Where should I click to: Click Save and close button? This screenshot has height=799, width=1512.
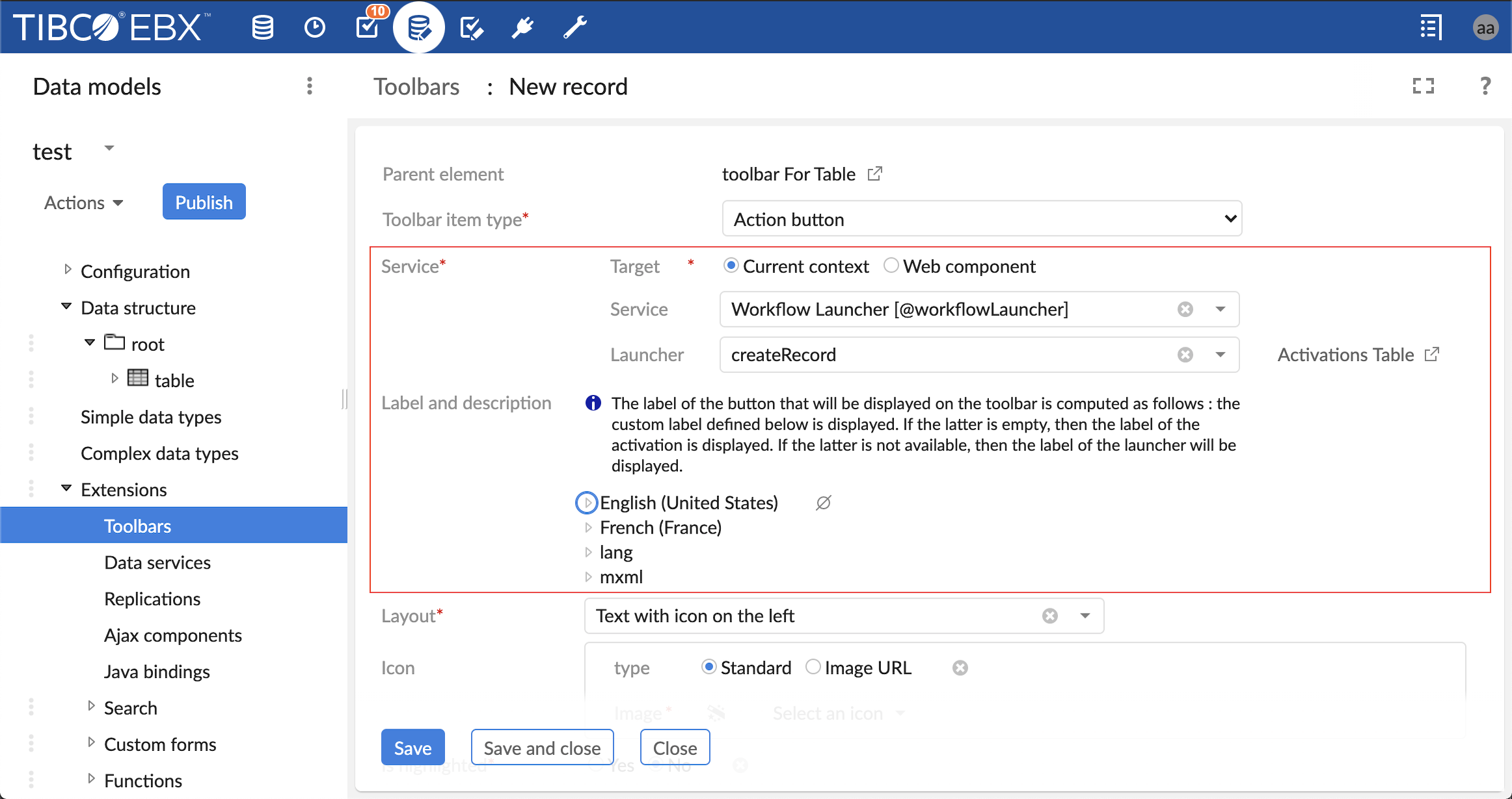[542, 748]
